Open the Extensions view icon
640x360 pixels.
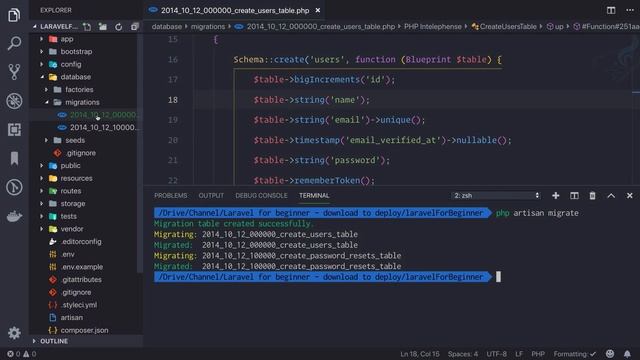pyautogui.click(x=14, y=129)
